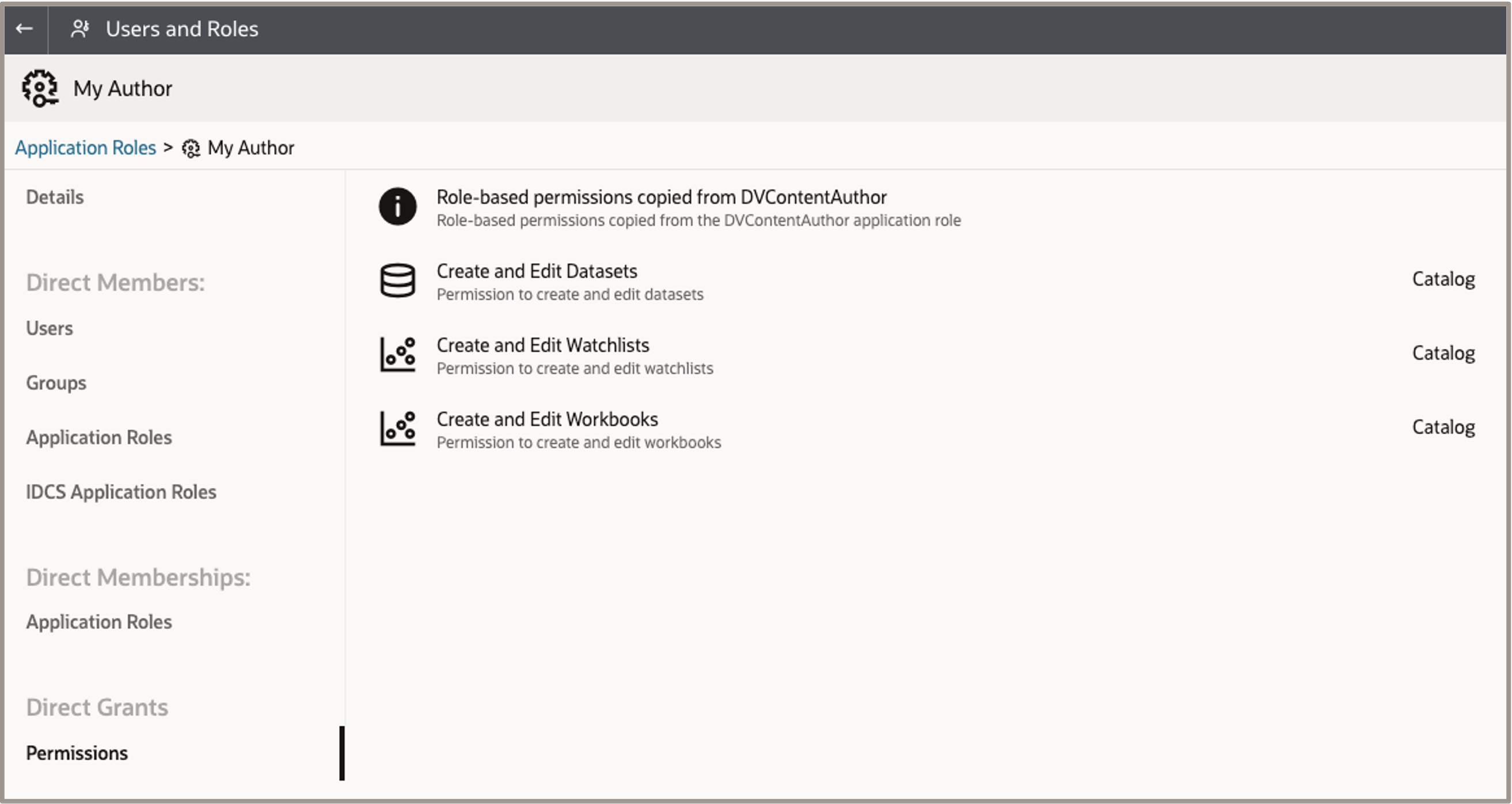Select the Create and Edit Datasets permission
This screenshot has width=1512, height=804.
click(x=537, y=271)
